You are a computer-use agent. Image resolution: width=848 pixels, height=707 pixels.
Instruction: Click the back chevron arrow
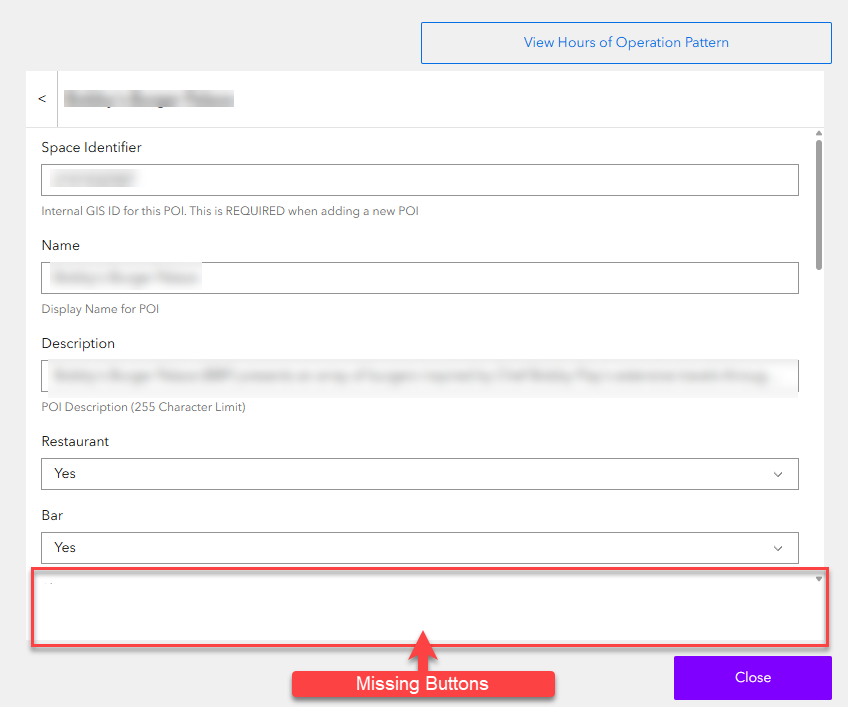[41, 98]
